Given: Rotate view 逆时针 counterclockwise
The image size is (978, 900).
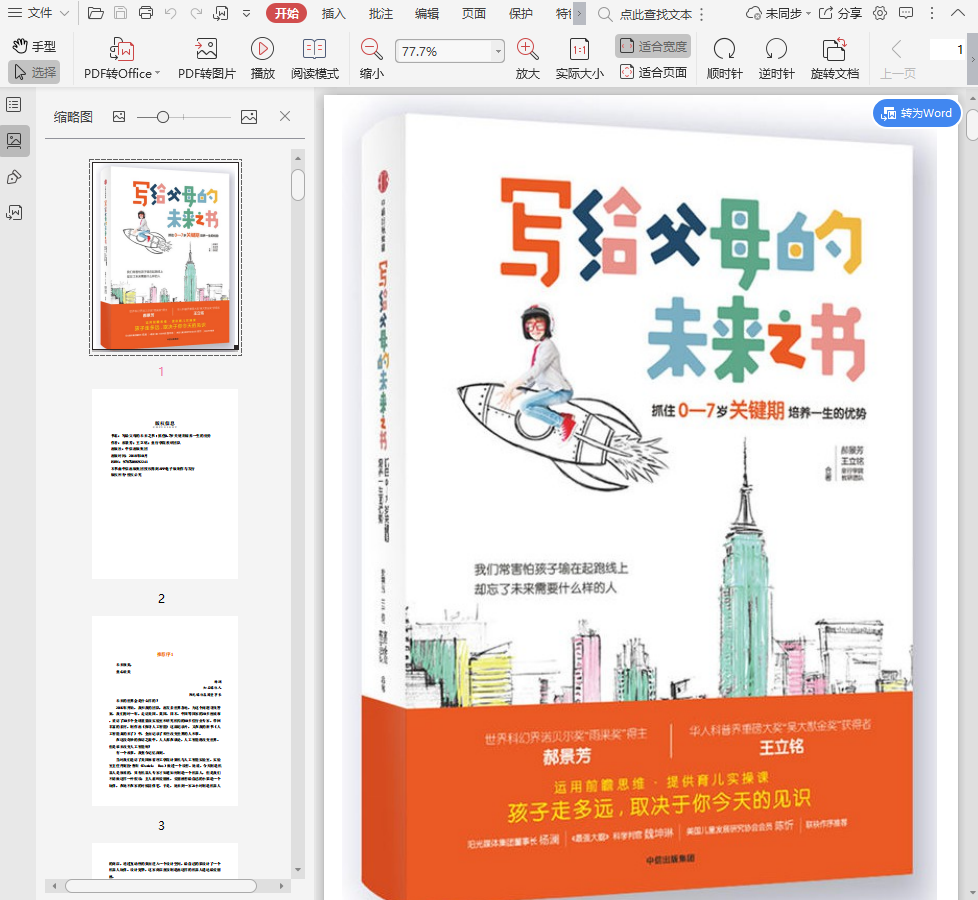Looking at the screenshot, I should [x=777, y=59].
